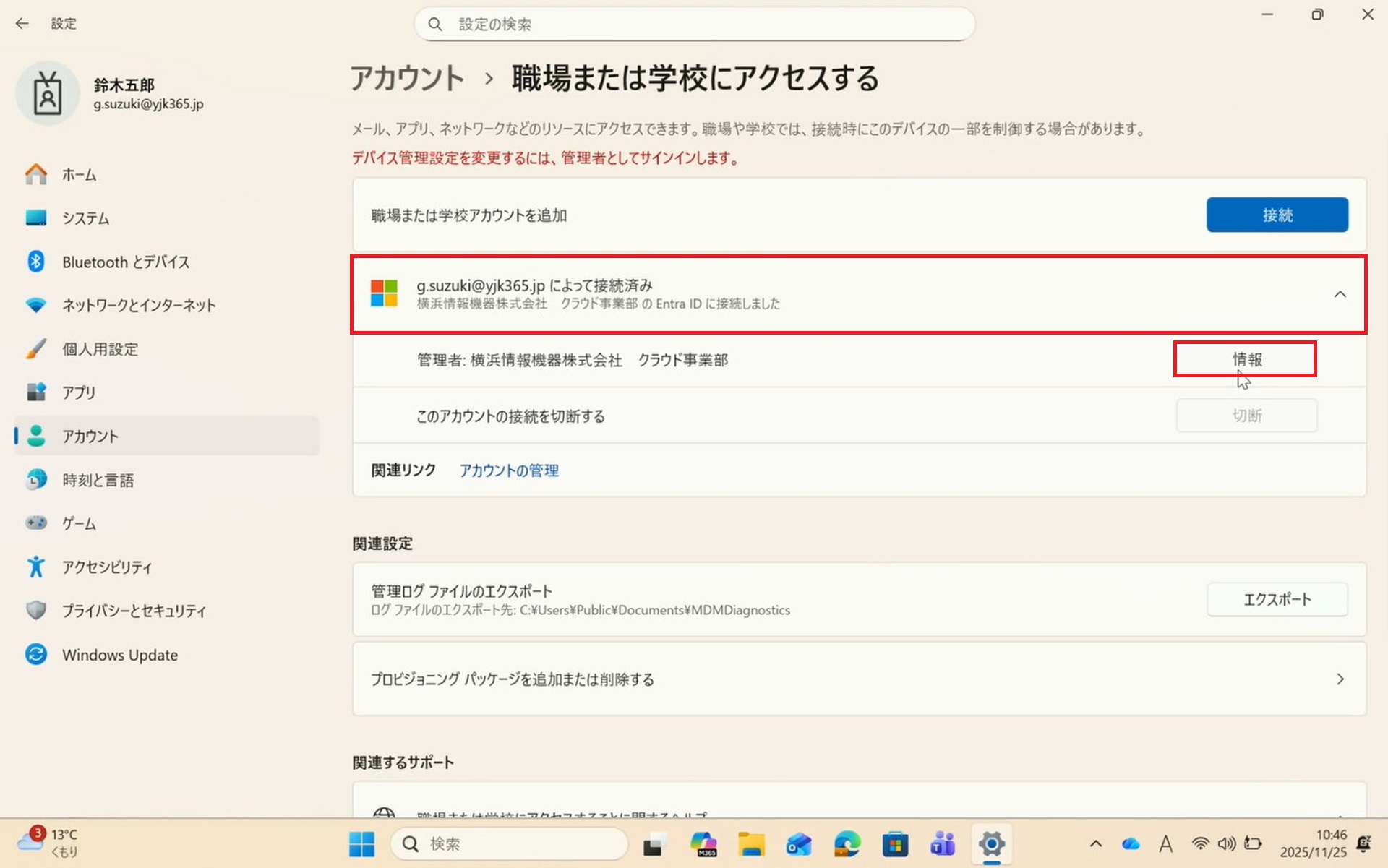
Task: Click the 接続 button
Action: tap(1277, 215)
